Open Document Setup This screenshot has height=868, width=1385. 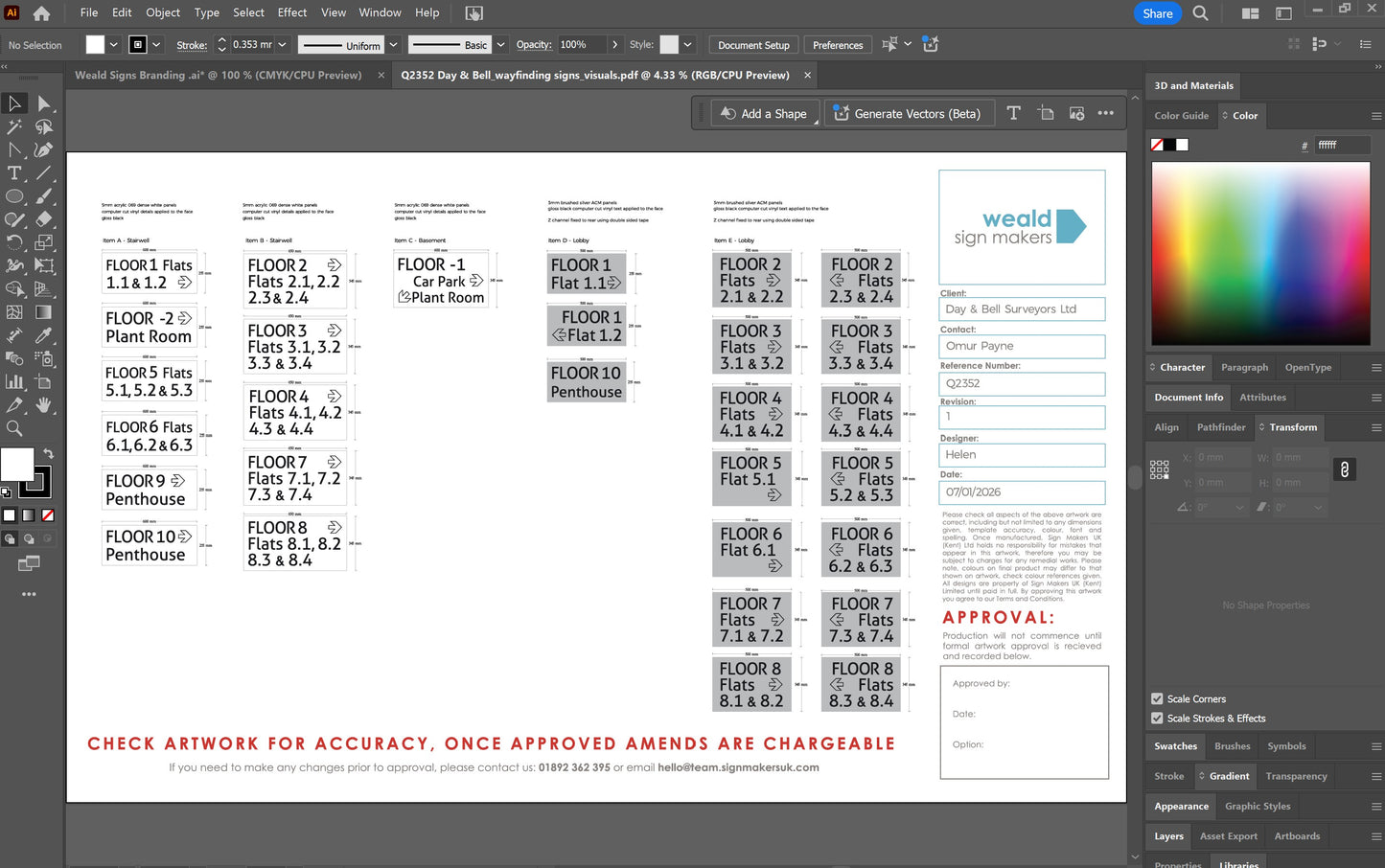(753, 44)
